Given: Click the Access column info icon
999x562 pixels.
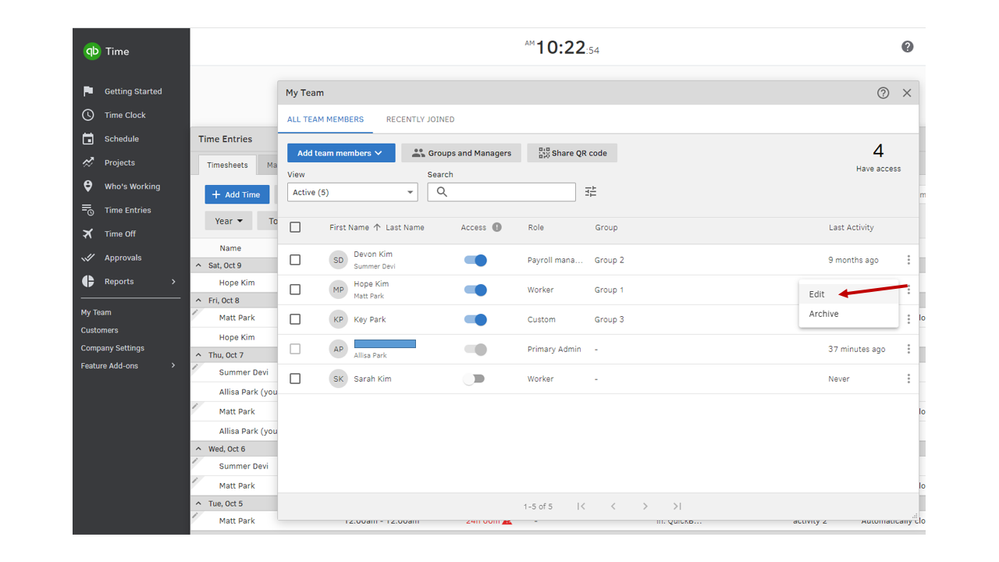Looking at the screenshot, I should [x=497, y=227].
